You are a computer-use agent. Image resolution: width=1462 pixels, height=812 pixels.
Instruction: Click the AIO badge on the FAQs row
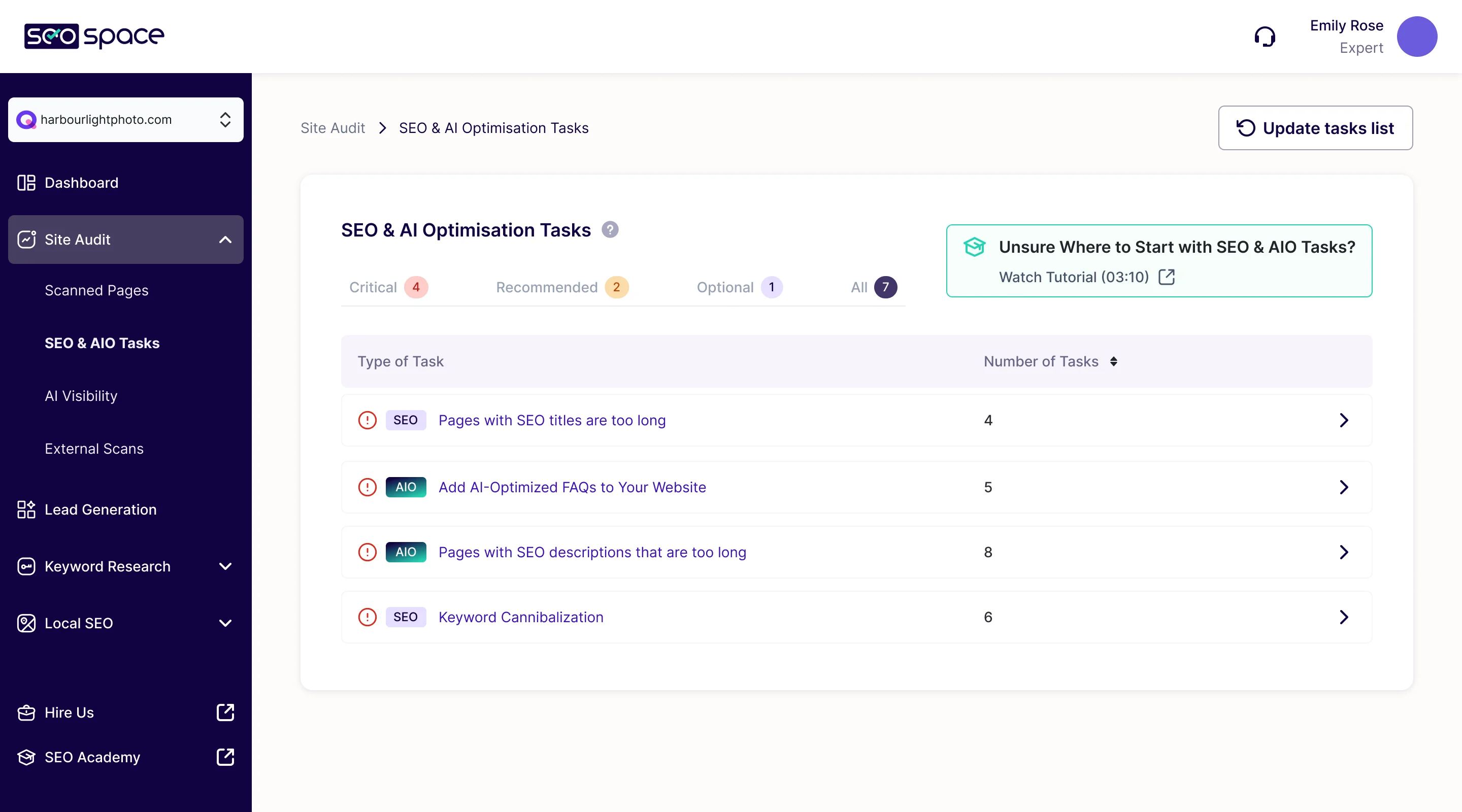click(x=406, y=487)
